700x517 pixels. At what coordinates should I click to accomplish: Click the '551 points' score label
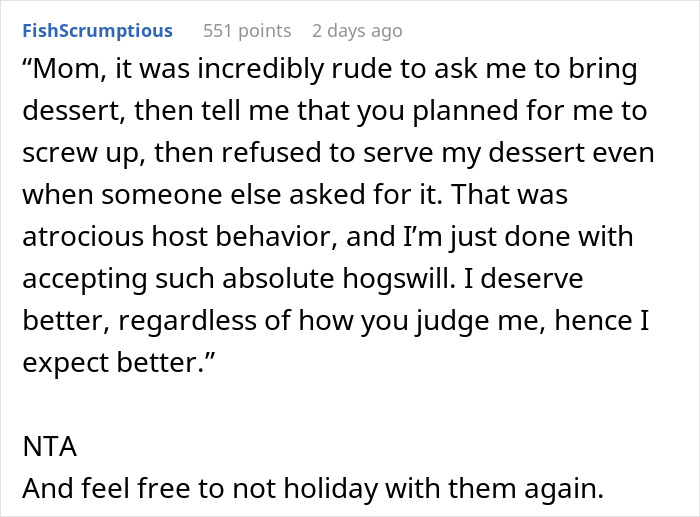(247, 31)
